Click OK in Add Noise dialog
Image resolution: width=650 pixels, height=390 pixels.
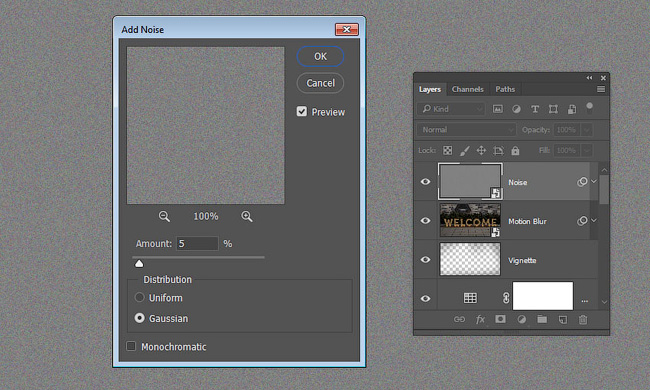[320, 56]
